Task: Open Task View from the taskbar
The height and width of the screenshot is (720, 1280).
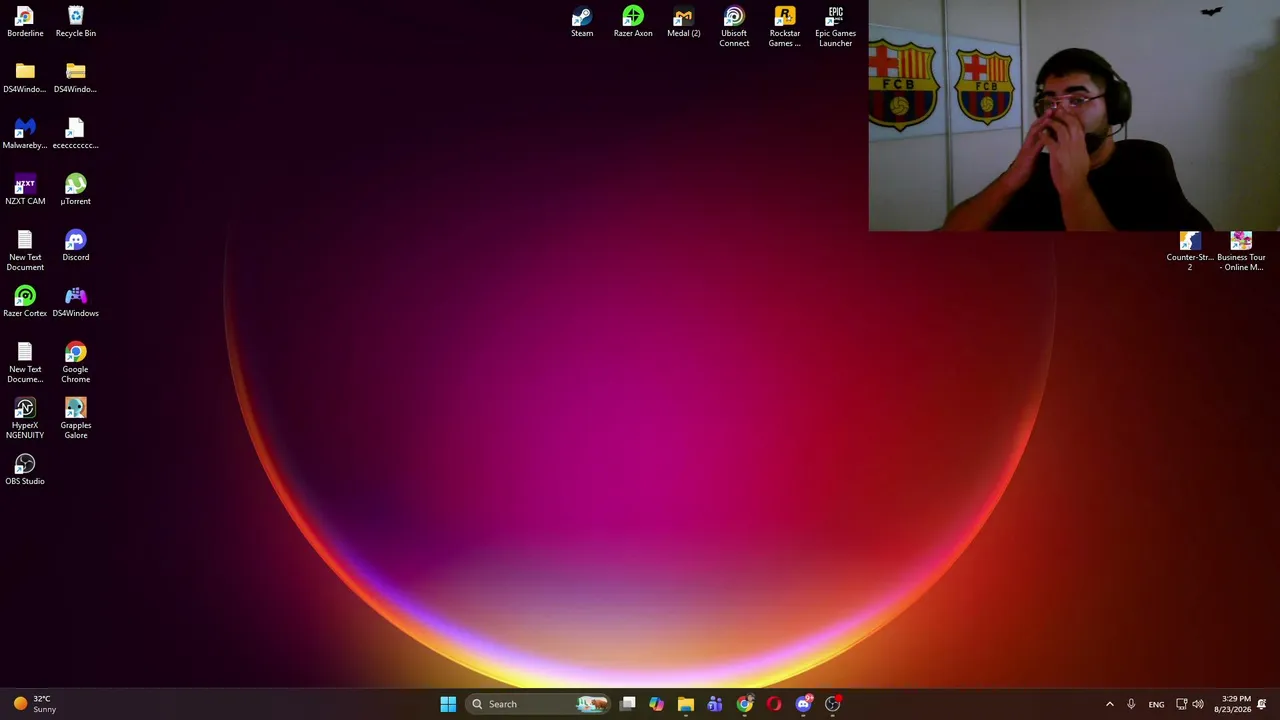Action: (x=628, y=704)
